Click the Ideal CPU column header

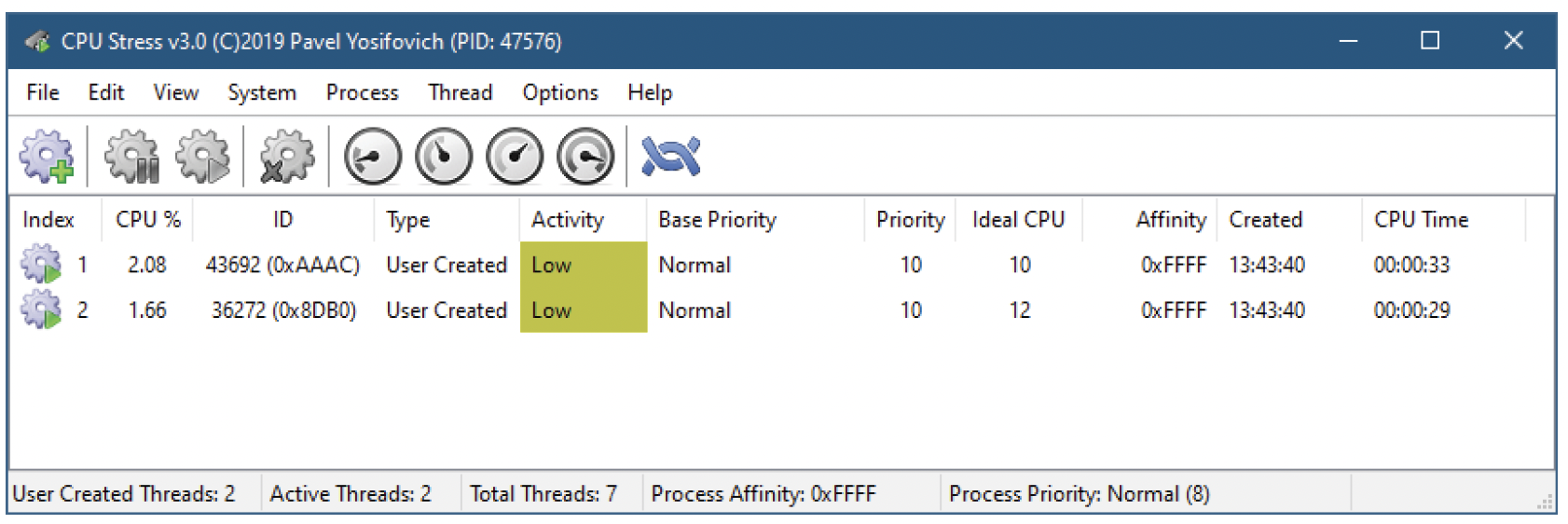click(x=1018, y=219)
